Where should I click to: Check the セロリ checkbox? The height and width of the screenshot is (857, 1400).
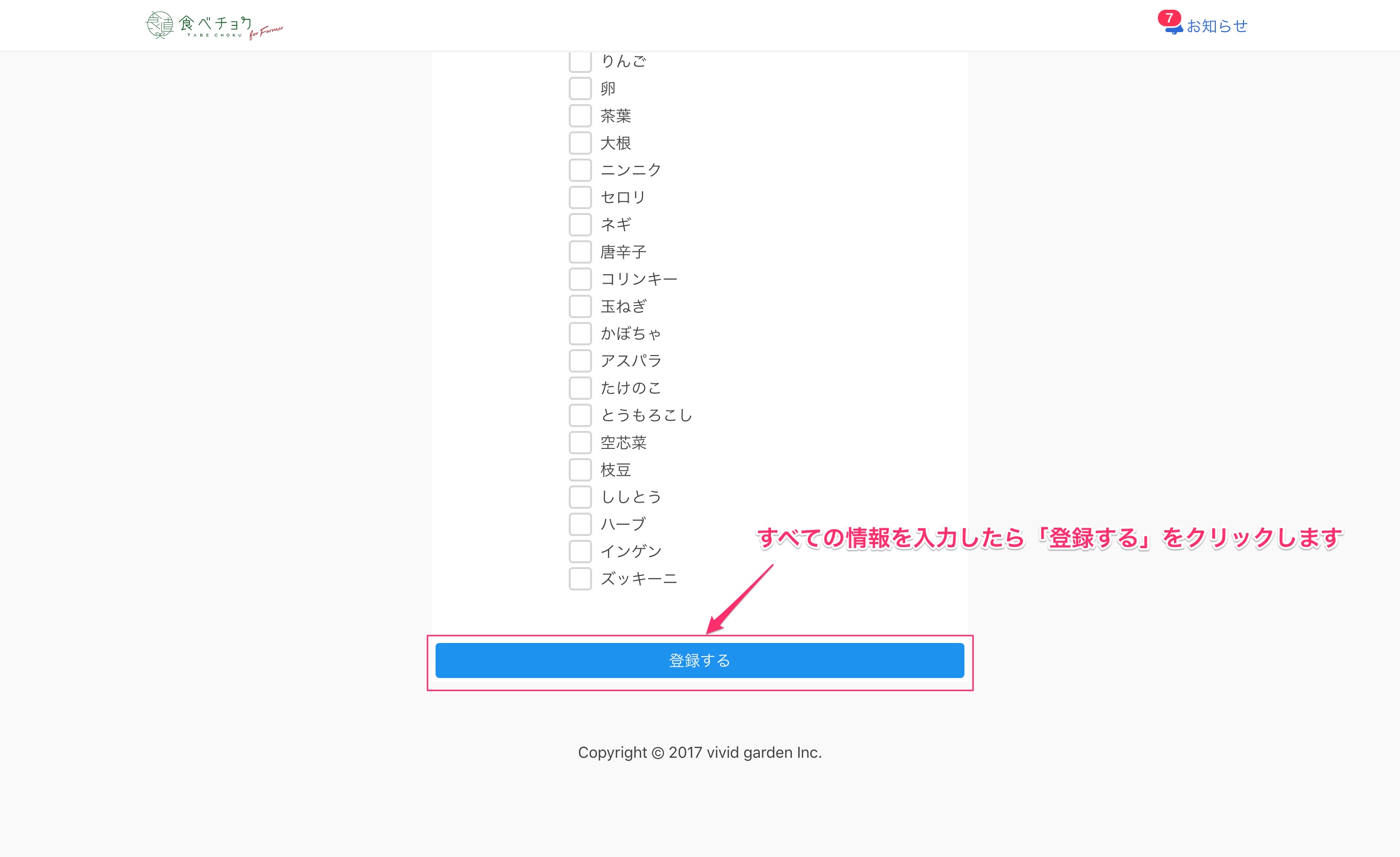580,197
